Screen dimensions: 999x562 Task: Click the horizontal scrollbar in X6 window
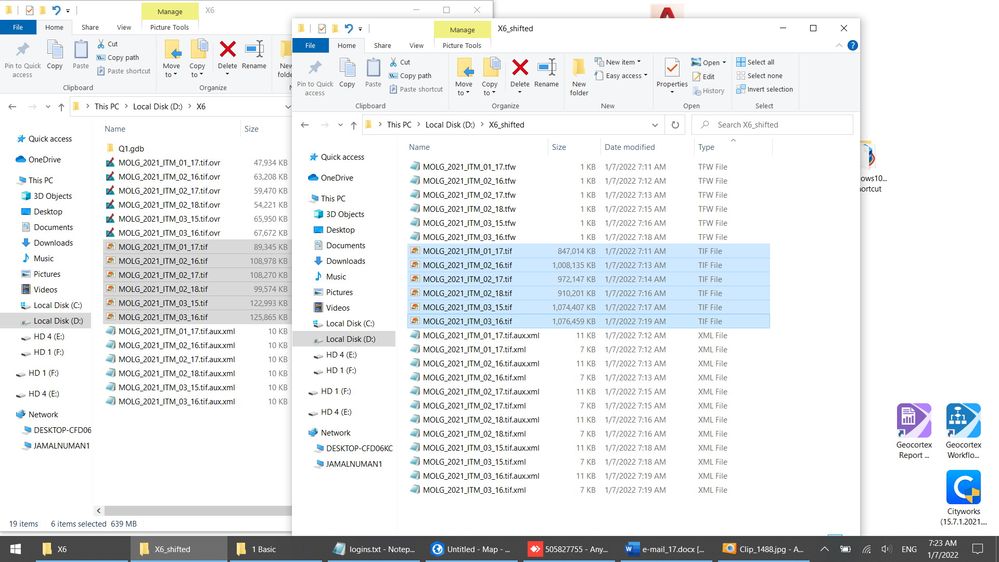[198, 510]
